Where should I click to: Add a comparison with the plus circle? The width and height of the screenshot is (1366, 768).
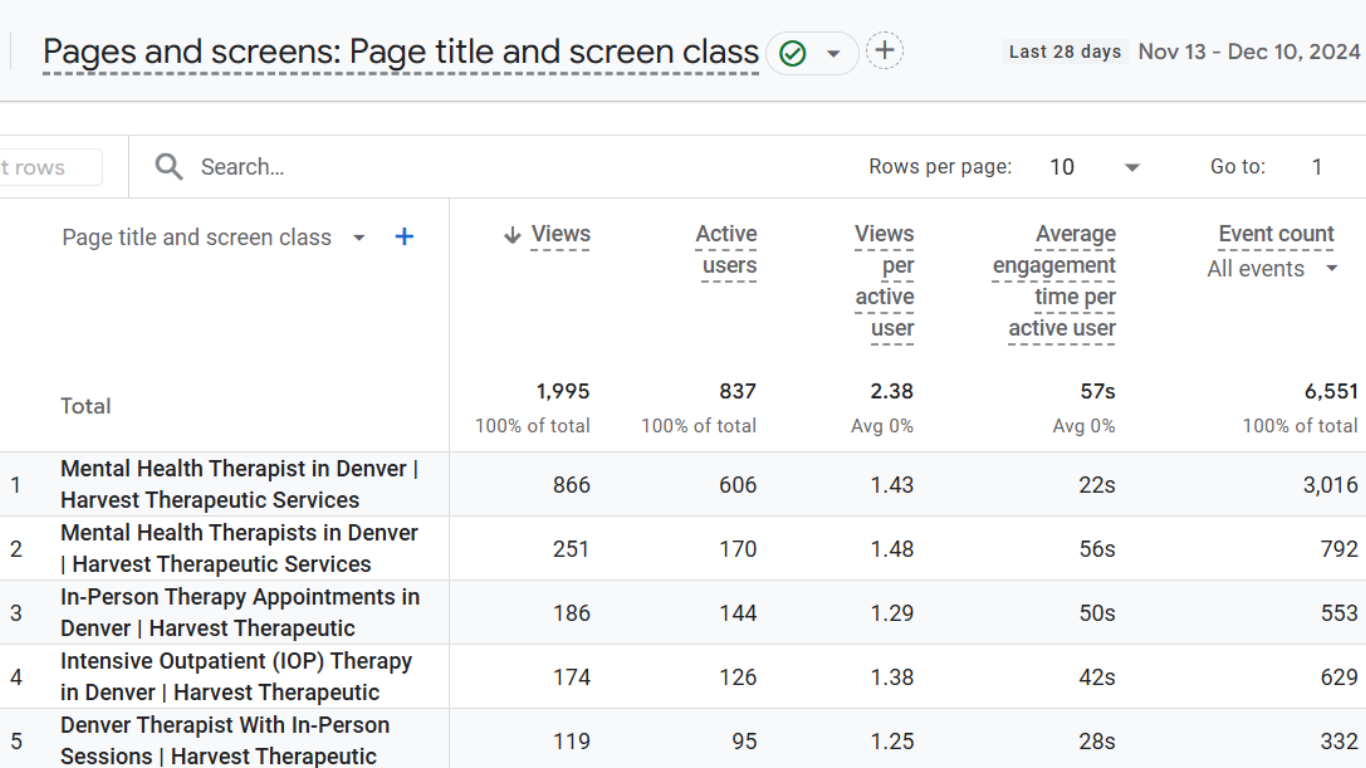tap(884, 51)
